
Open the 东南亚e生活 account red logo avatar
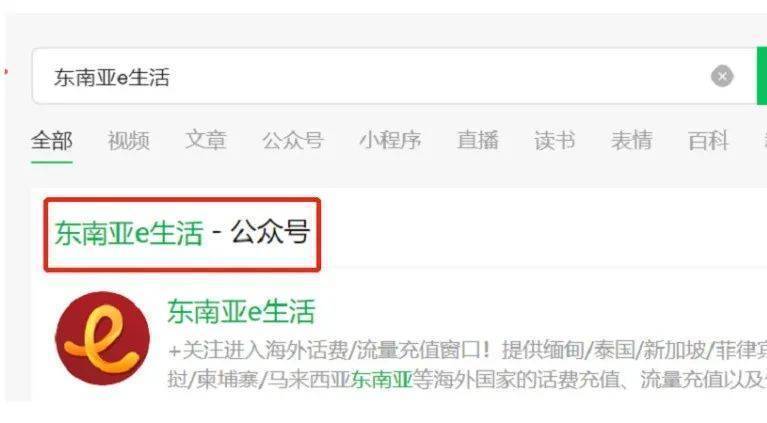tap(103, 338)
